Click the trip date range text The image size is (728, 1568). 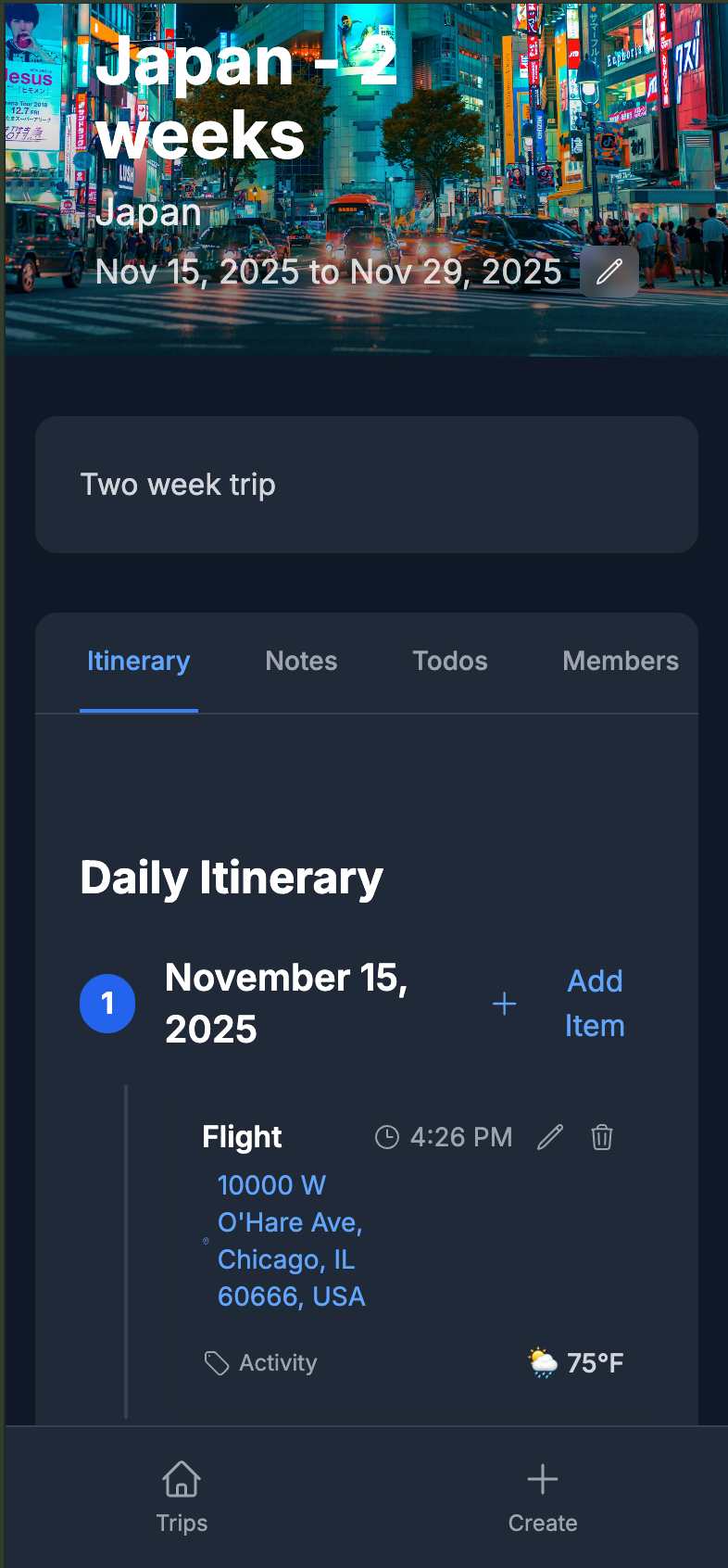pos(329,272)
